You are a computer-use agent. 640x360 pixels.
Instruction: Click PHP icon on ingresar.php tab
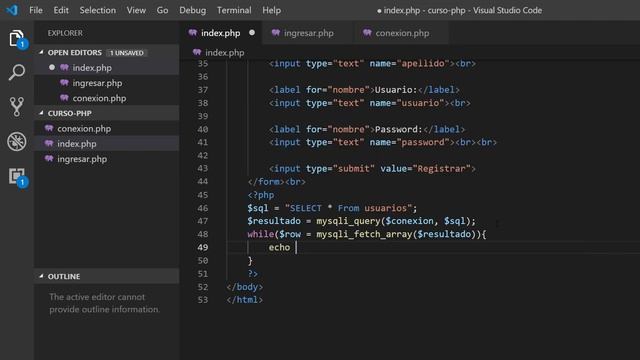point(276,33)
